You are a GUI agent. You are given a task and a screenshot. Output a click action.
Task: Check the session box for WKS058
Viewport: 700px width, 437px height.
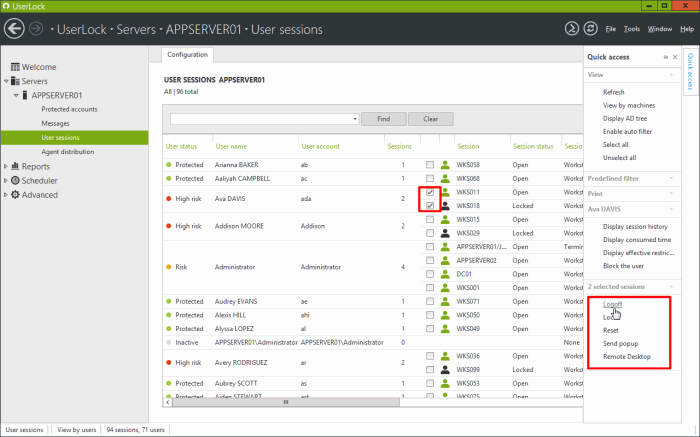pyautogui.click(x=430, y=165)
